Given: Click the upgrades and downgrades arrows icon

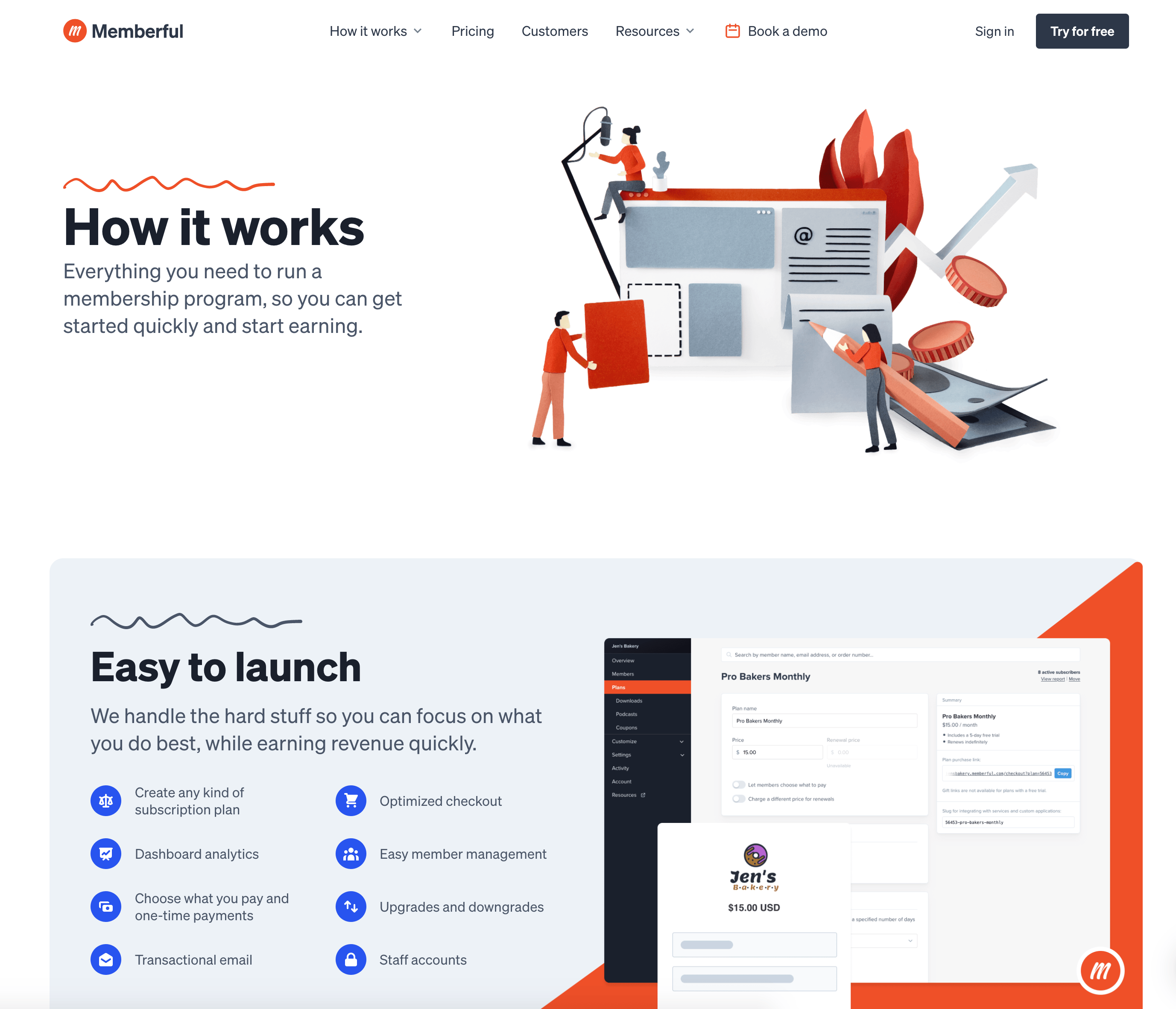Looking at the screenshot, I should tap(352, 906).
